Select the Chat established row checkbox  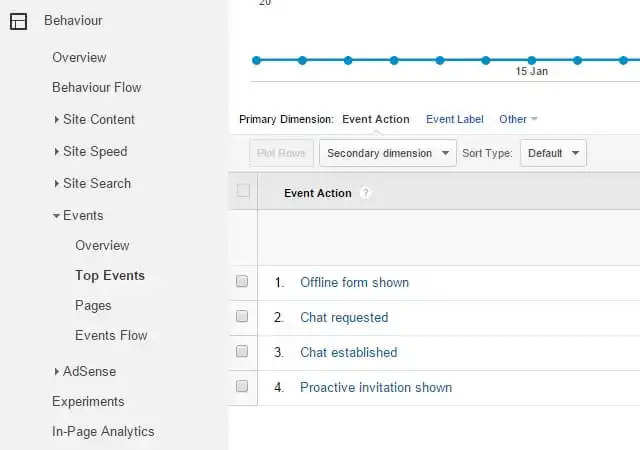242,352
